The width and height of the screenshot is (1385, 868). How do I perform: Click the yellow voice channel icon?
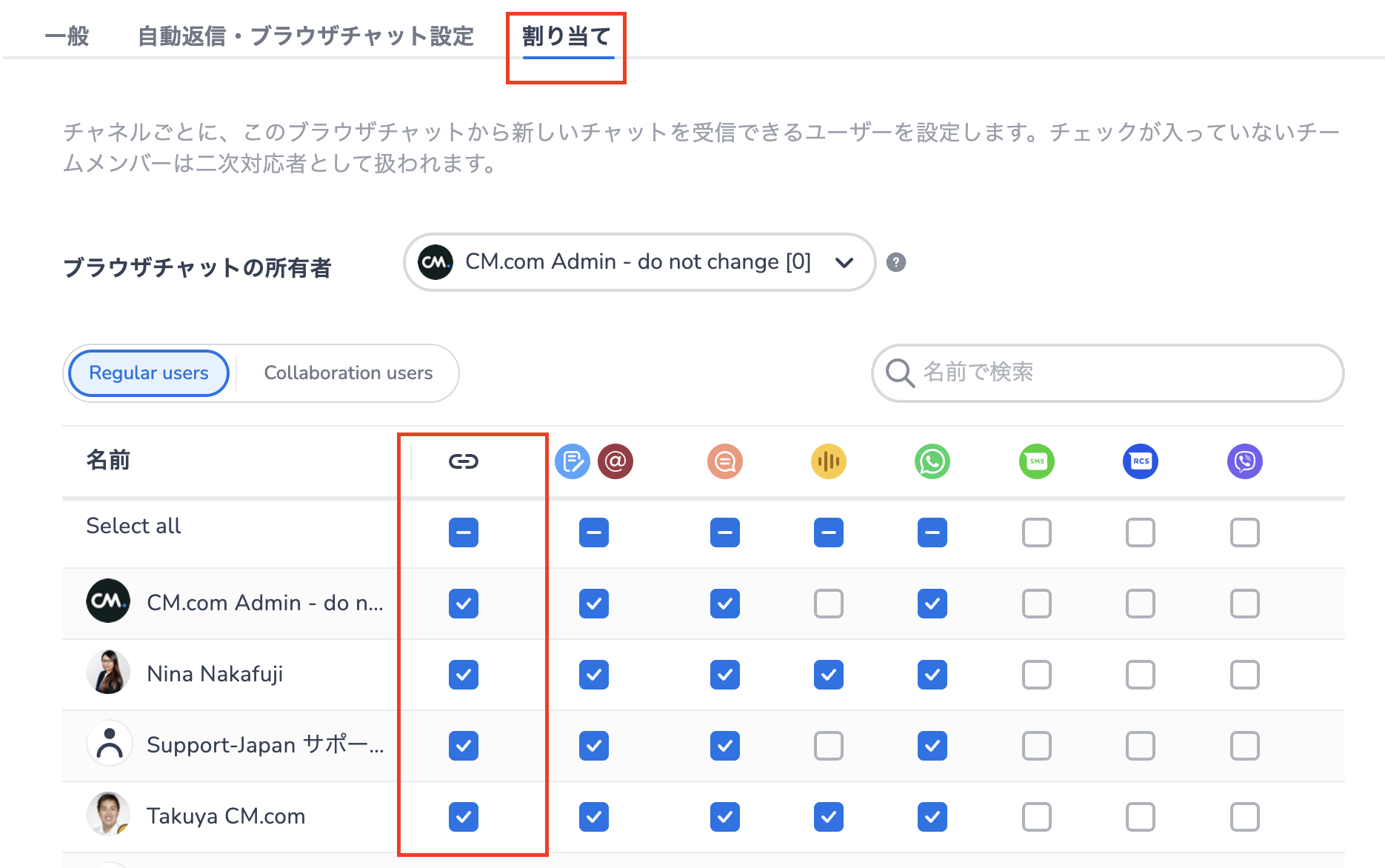coord(829,461)
